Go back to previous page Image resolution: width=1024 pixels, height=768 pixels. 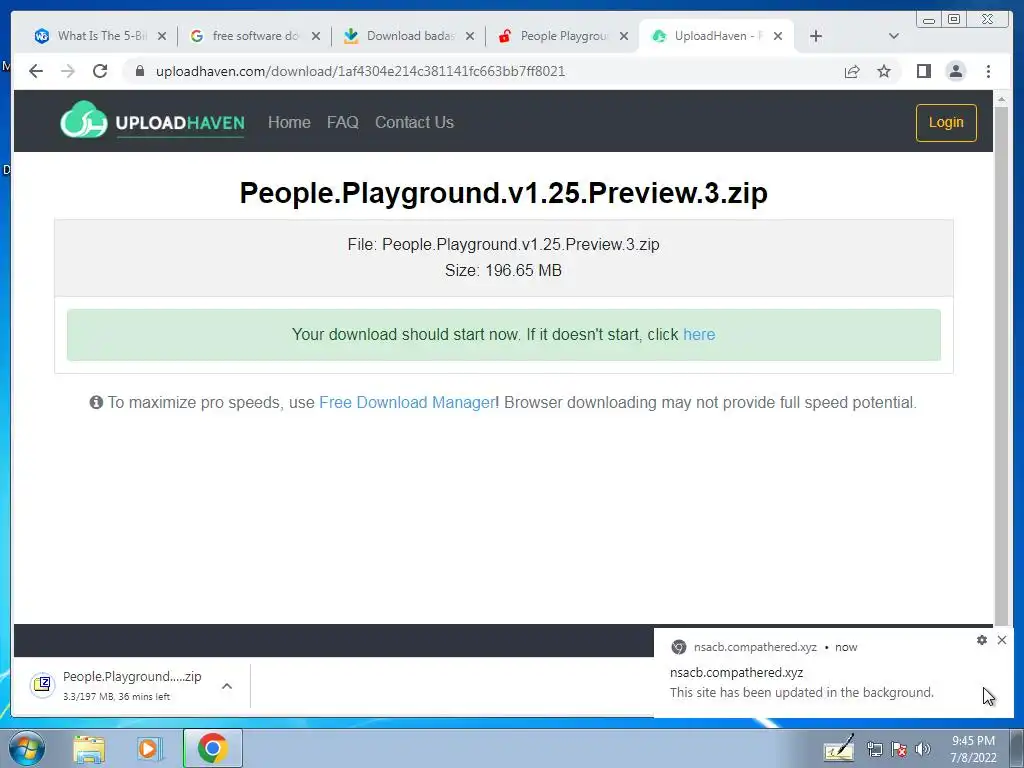coord(36,71)
